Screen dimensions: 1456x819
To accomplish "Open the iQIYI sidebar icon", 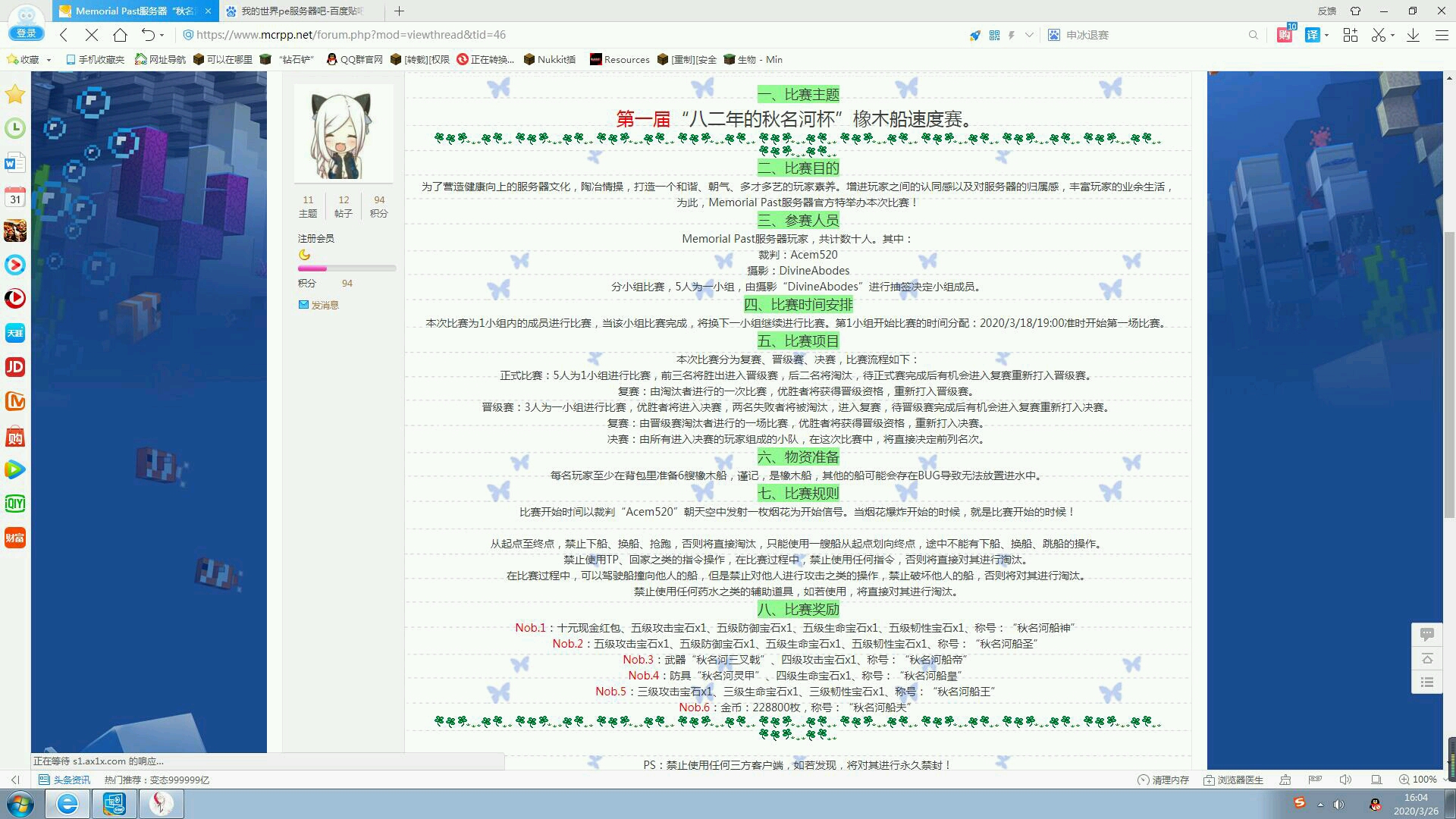I will coord(15,504).
